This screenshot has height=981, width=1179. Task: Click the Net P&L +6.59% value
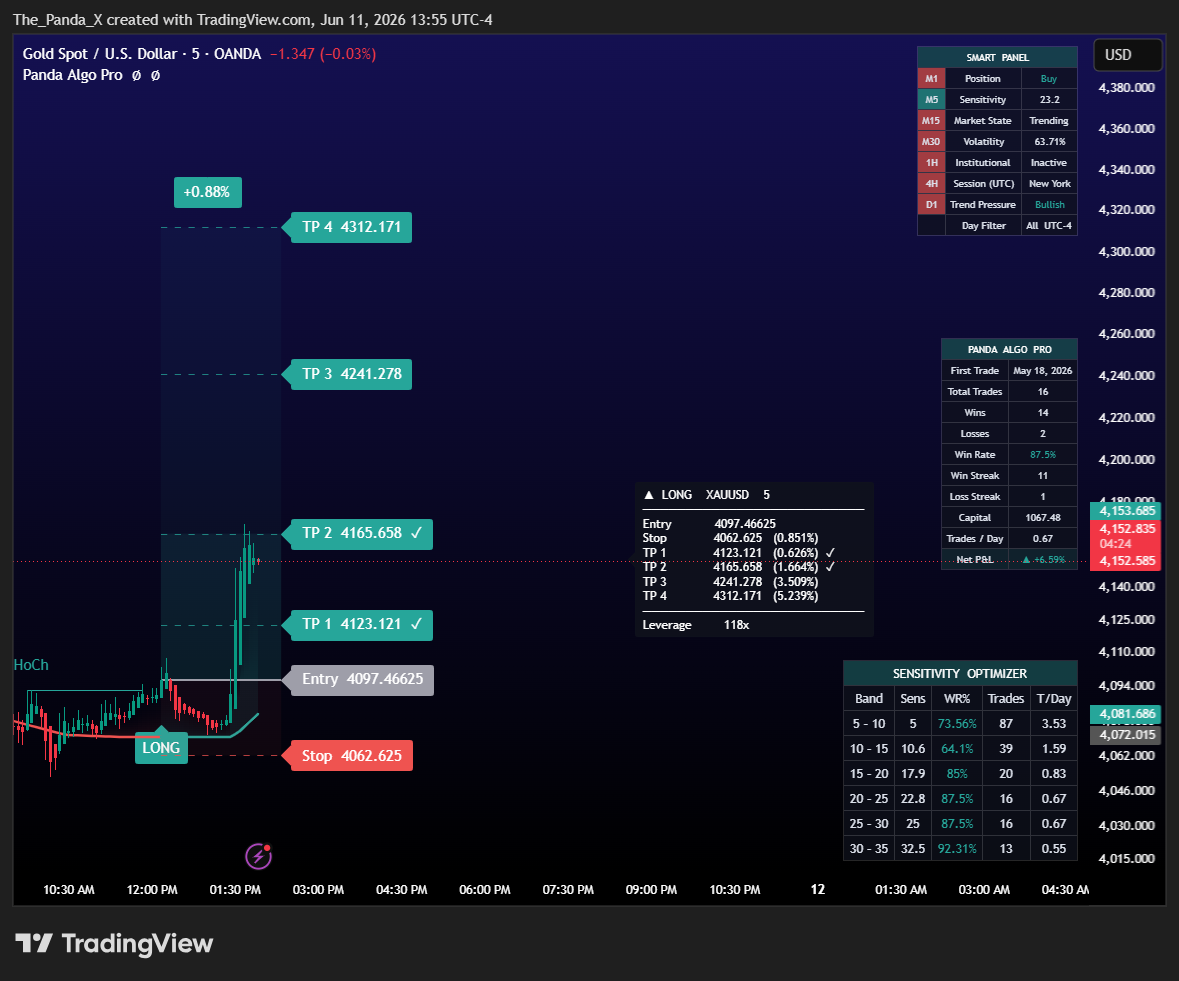pyautogui.click(x=1042, y=560)
